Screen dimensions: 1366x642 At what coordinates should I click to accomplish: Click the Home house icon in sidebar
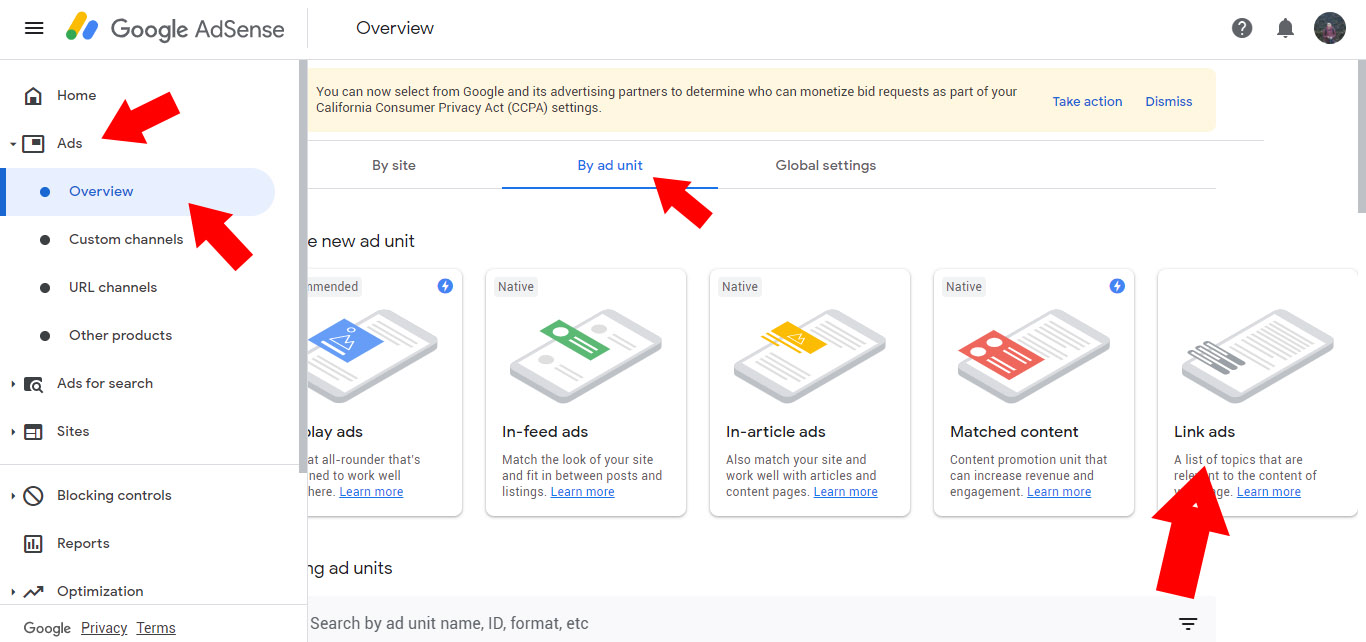tap(33, 96)
